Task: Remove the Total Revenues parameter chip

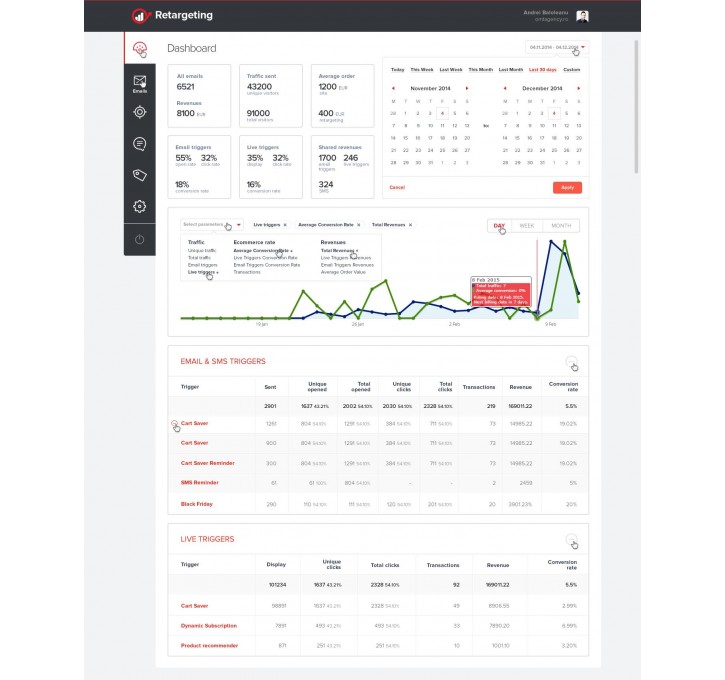Action: point(410,225)
